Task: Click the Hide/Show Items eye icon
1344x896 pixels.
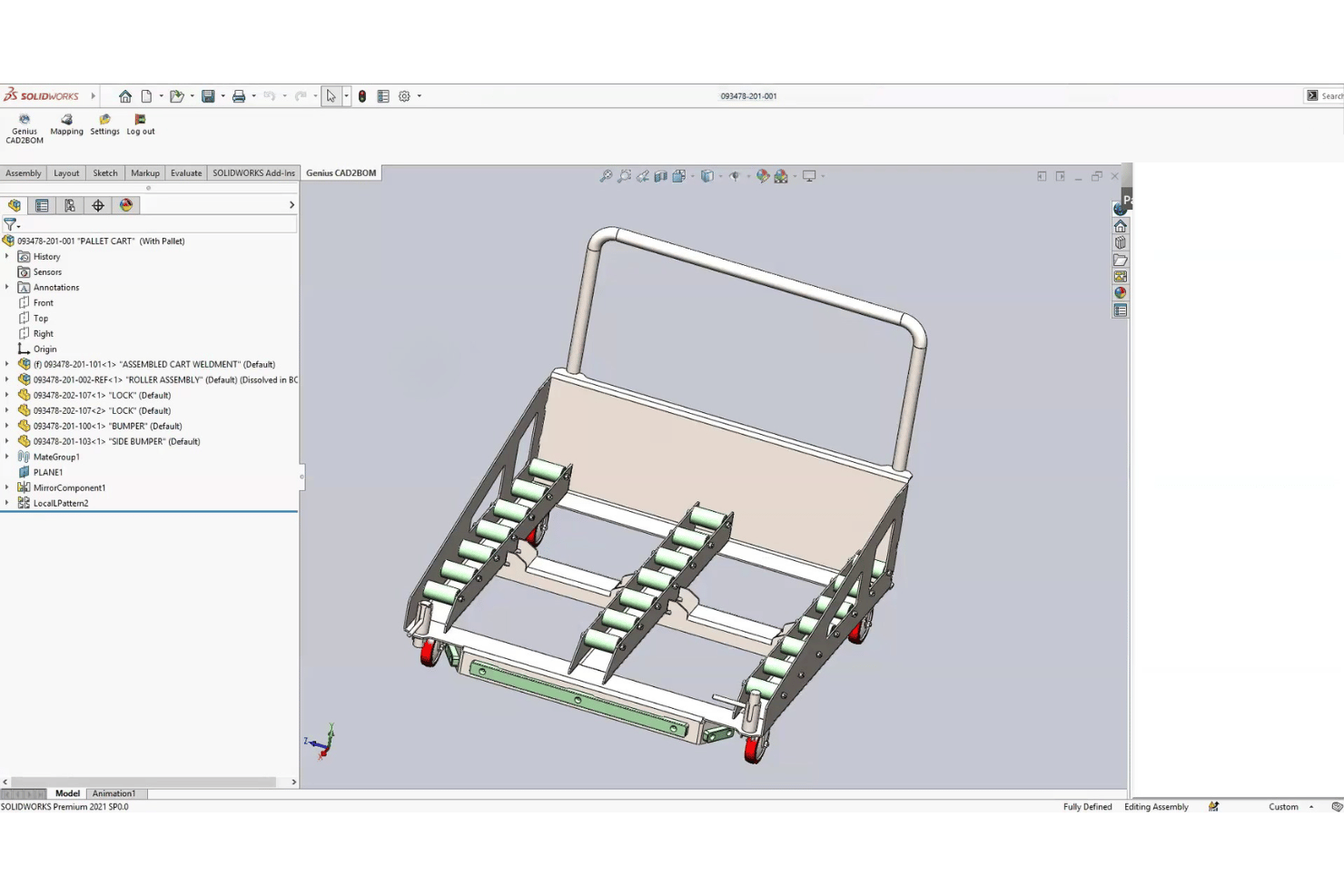Action: [735, 176]
